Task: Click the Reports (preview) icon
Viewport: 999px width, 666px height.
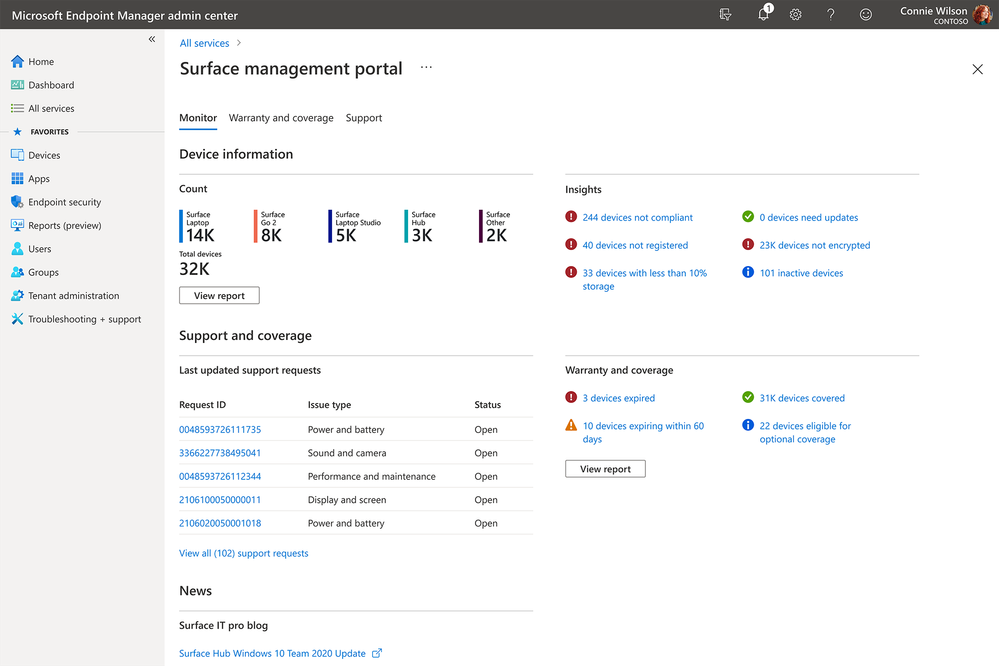Action: pyautogui.click(x=17, y=225)
